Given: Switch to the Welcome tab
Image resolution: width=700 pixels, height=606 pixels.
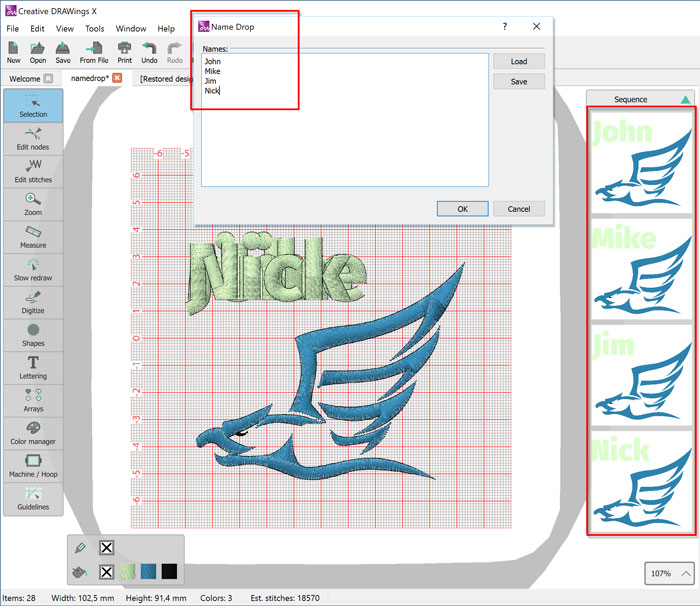Looking at the screenshot, I should coord(24,78).
